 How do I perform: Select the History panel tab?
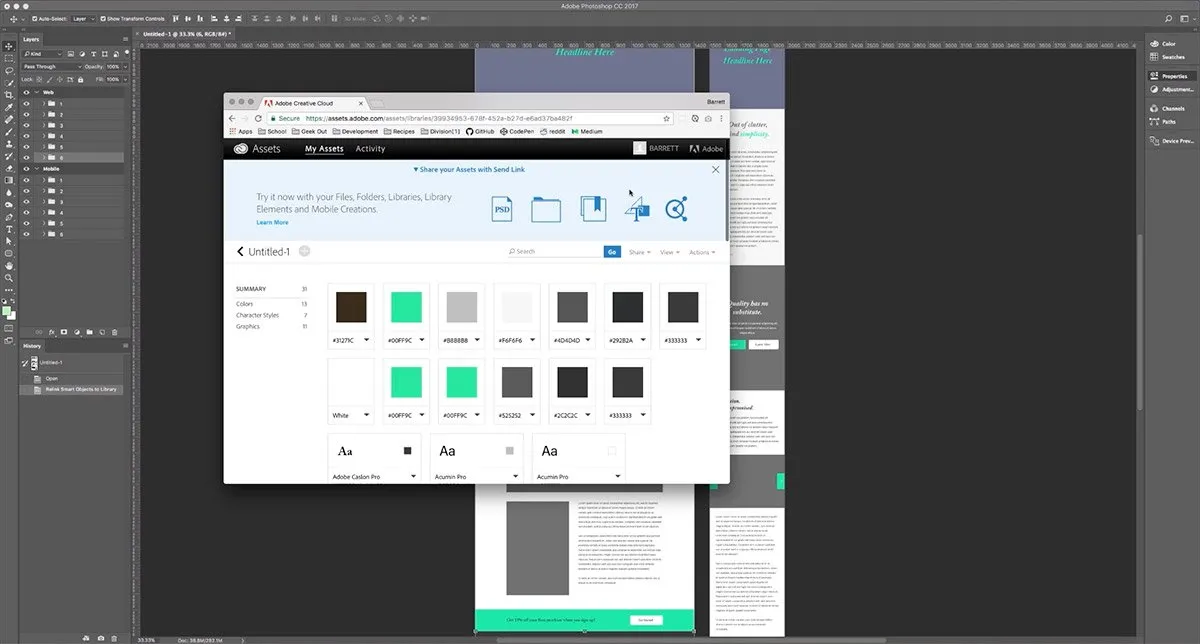pyautogui.click(x=32, y=346)
